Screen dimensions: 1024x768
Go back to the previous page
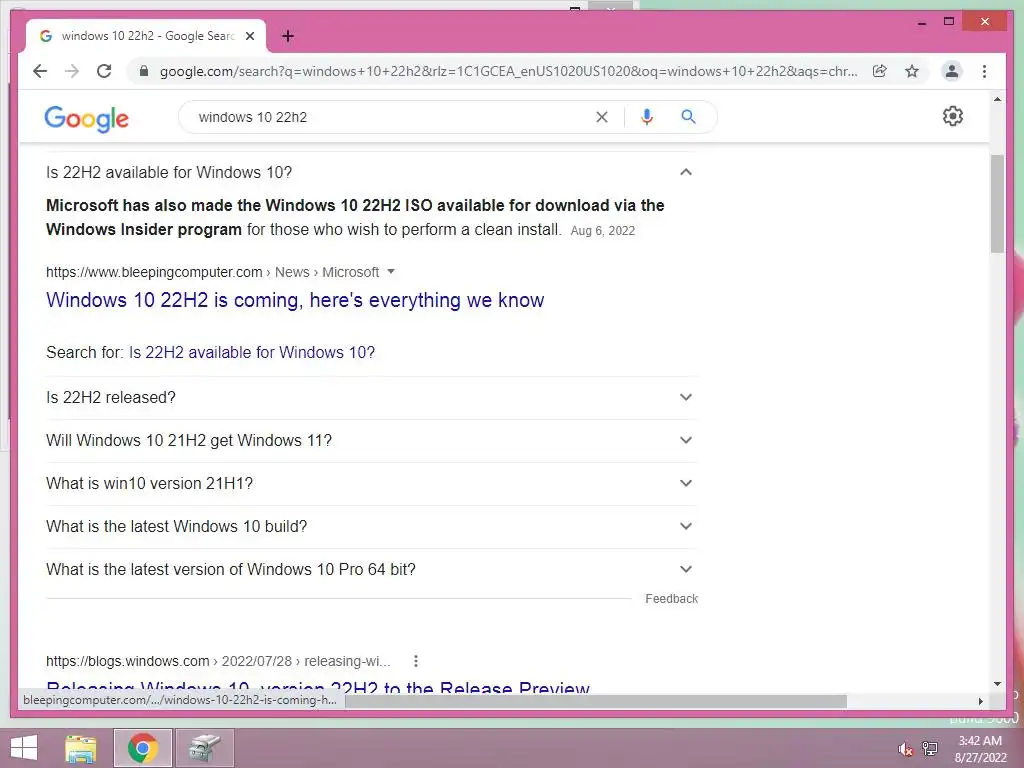point(40,71)
